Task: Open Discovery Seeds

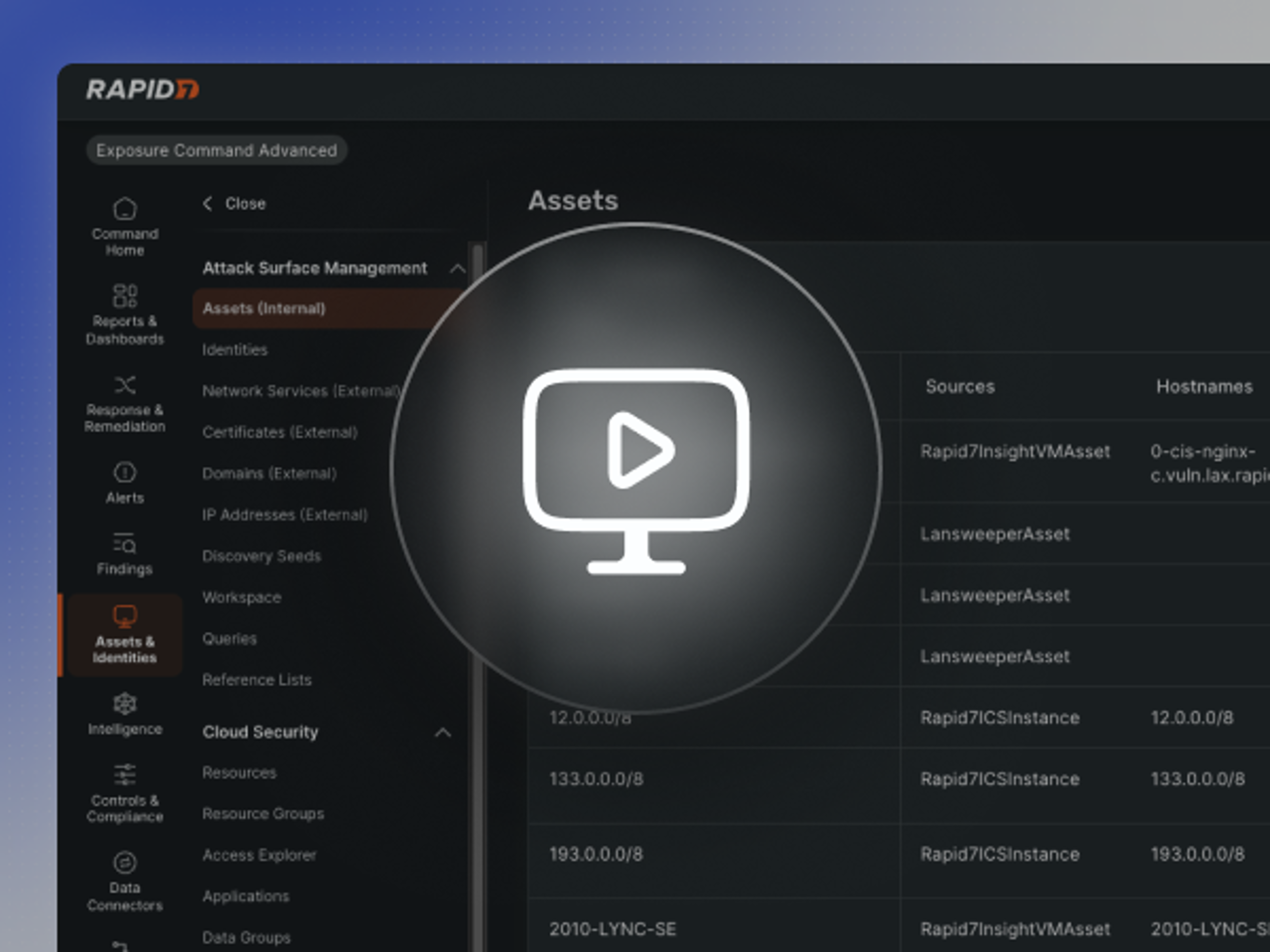Action: pyautogui.click(x=261, y=556)
